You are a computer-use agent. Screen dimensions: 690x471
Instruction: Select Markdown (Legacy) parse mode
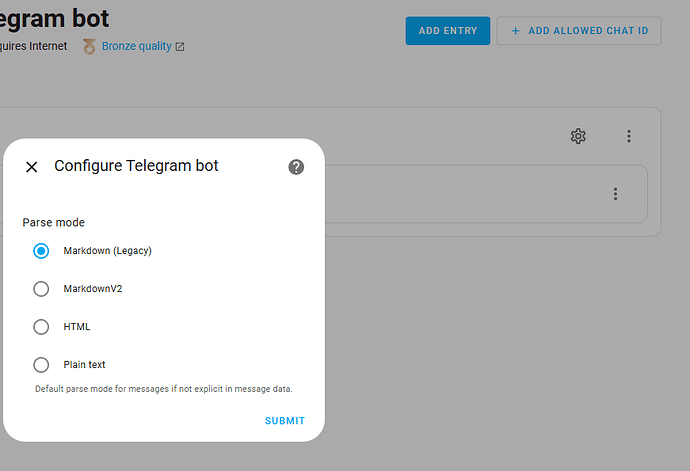(41, 251)
